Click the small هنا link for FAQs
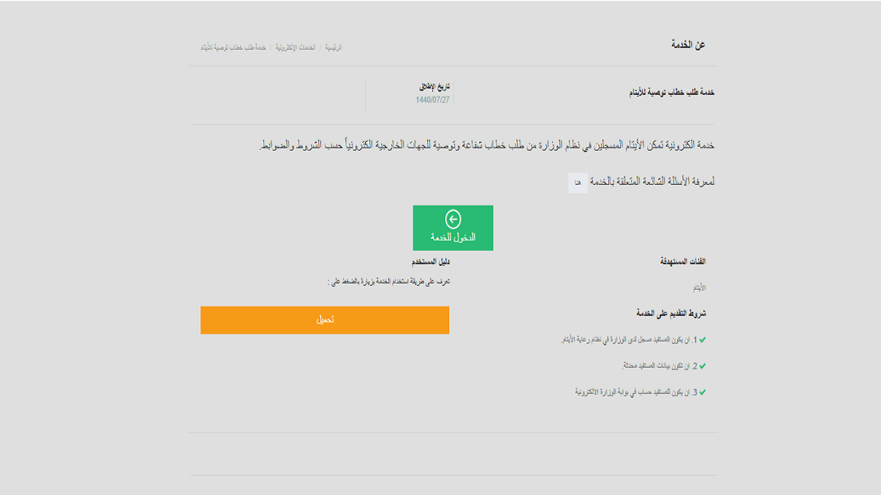This screenshot has width=881, height=495. pos(578,183)
